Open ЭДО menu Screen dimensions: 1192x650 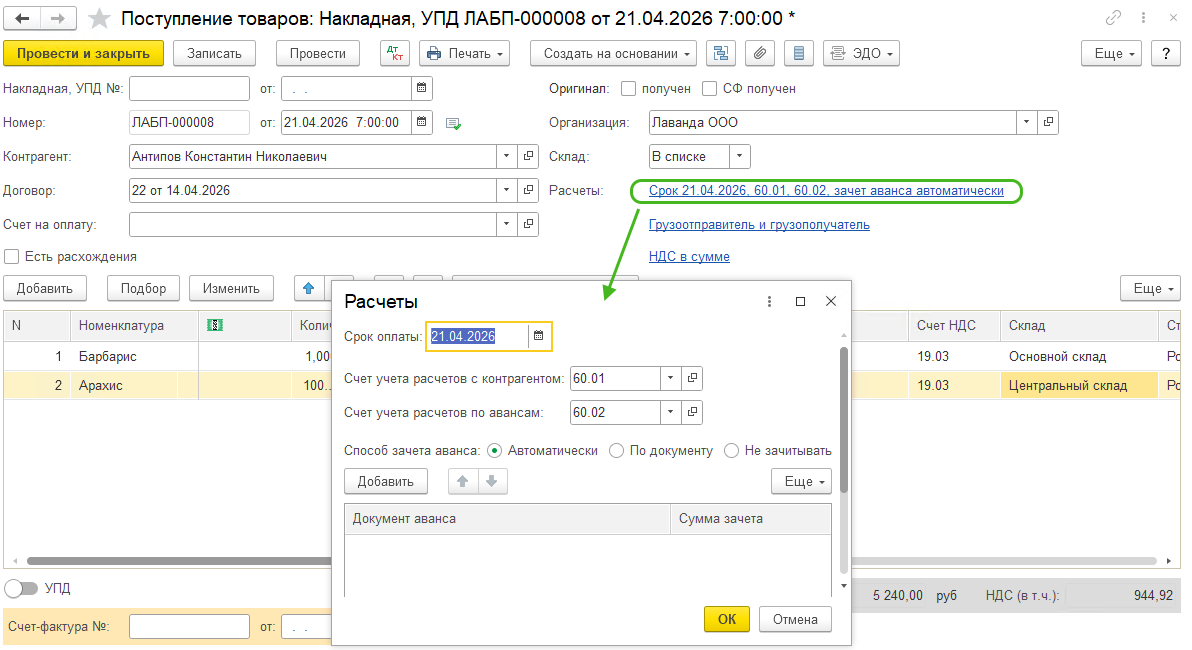861,53
